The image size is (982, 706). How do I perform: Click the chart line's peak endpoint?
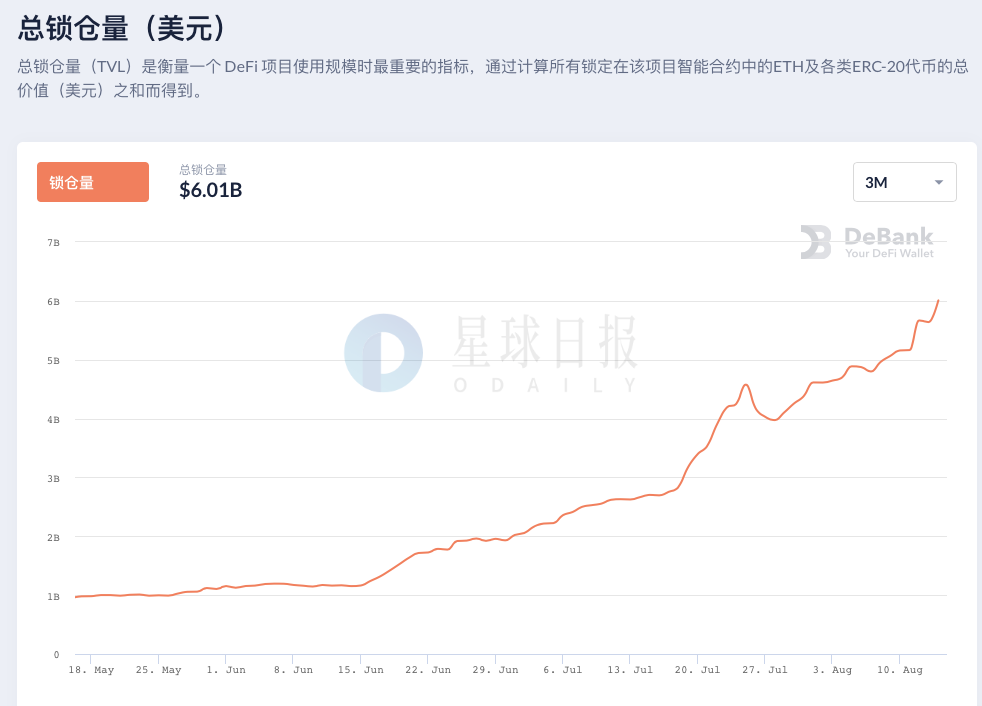(938, 301)
